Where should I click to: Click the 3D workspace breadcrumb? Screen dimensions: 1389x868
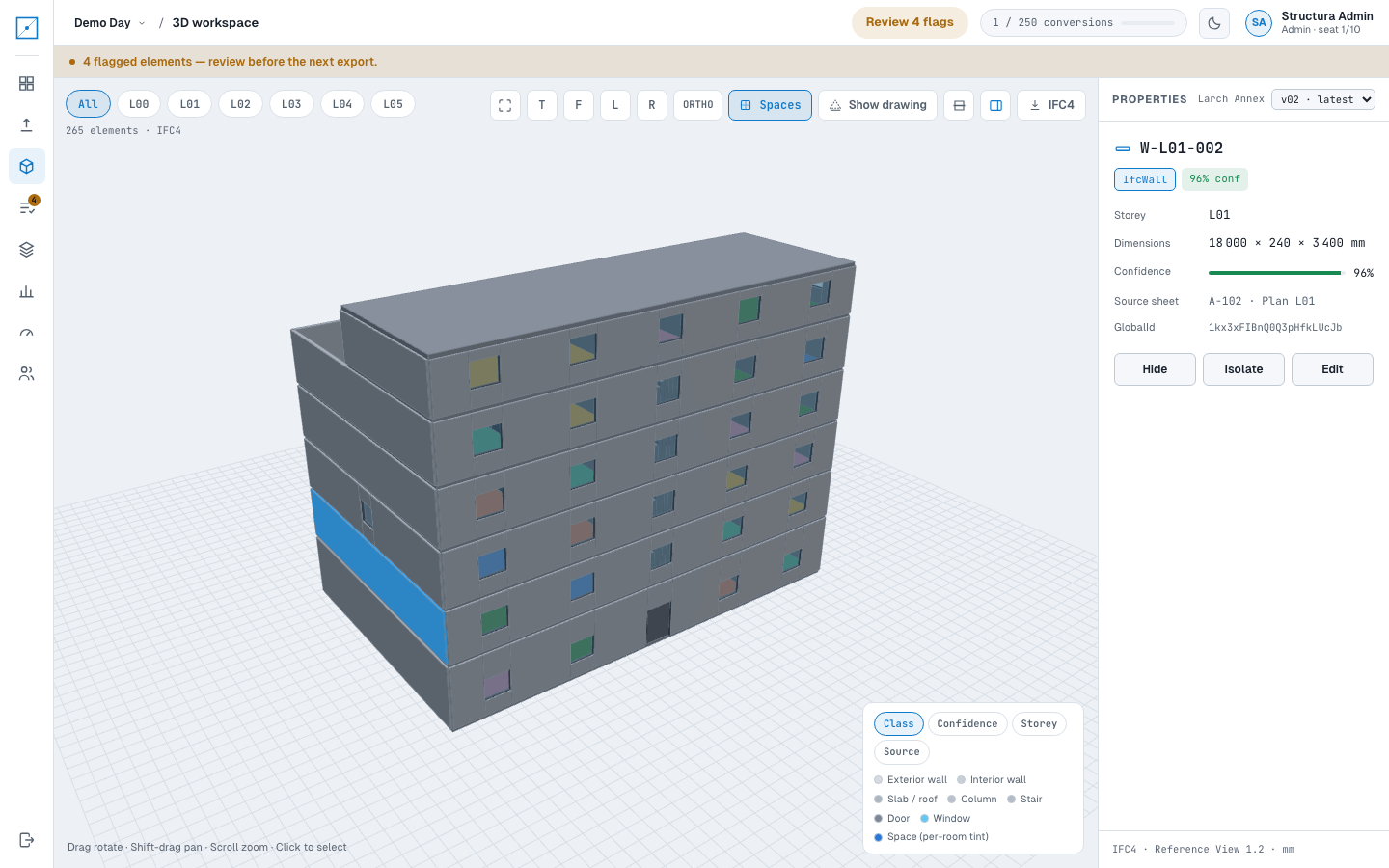coord(215,23)
